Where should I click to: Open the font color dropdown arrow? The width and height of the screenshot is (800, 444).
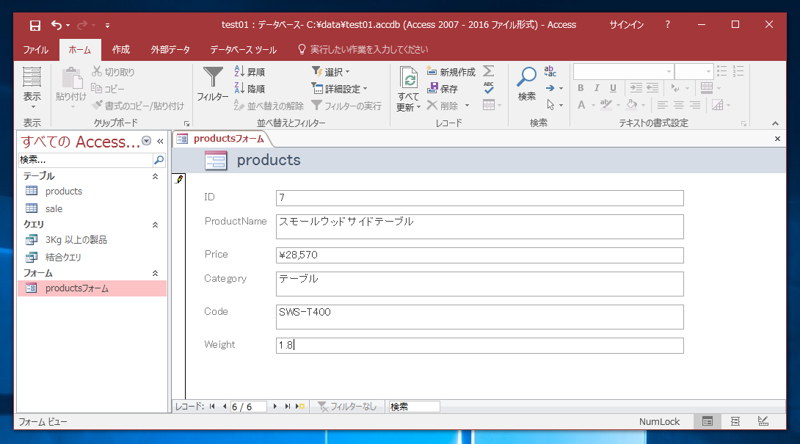click(x=593, y=105)
